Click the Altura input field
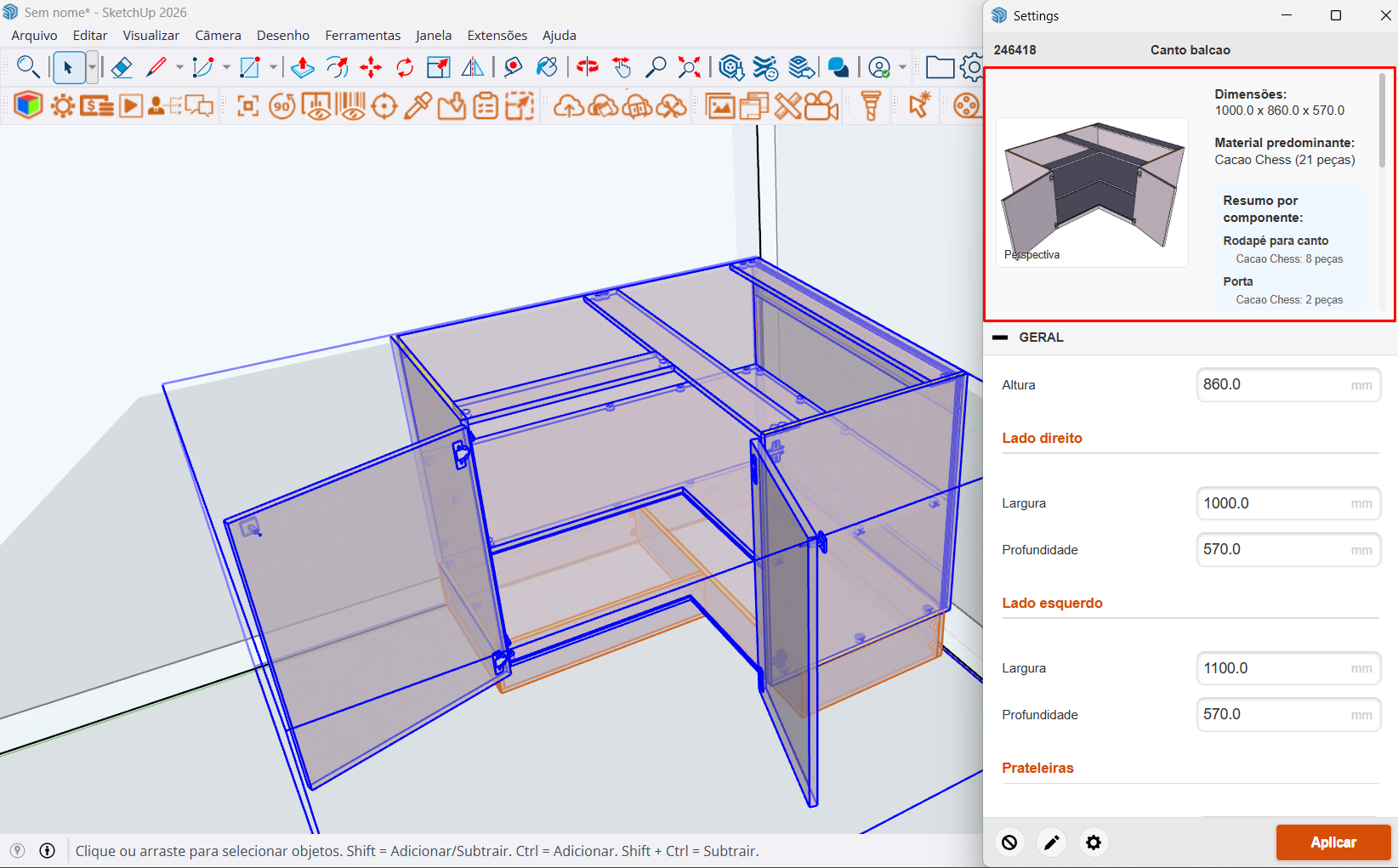The height and width of the screenshot is (868, 1398). [x=1274, y=385]
